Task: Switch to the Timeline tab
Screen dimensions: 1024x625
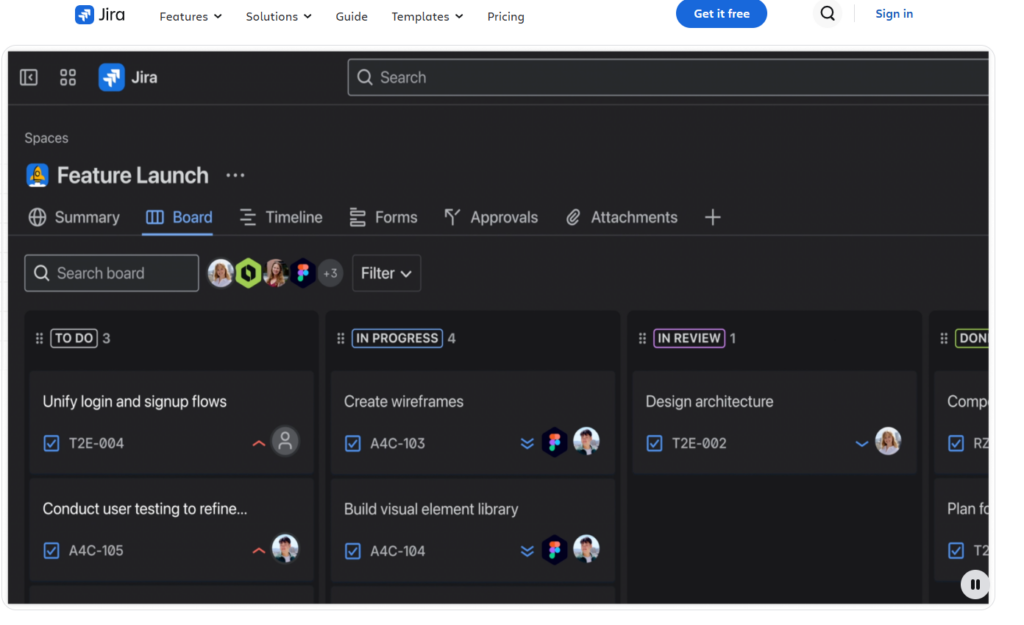Action: (x=281, y=217)
